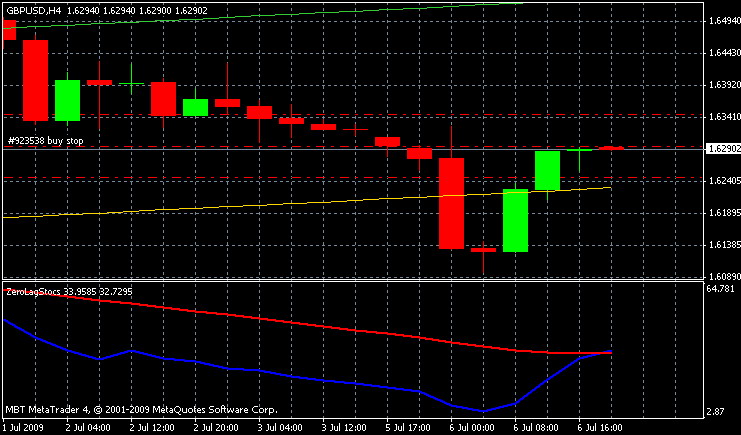This screenshot has width=741, height=435.
Task: Click the red dashed level line near 1.63410
Action: pos(353,114)
